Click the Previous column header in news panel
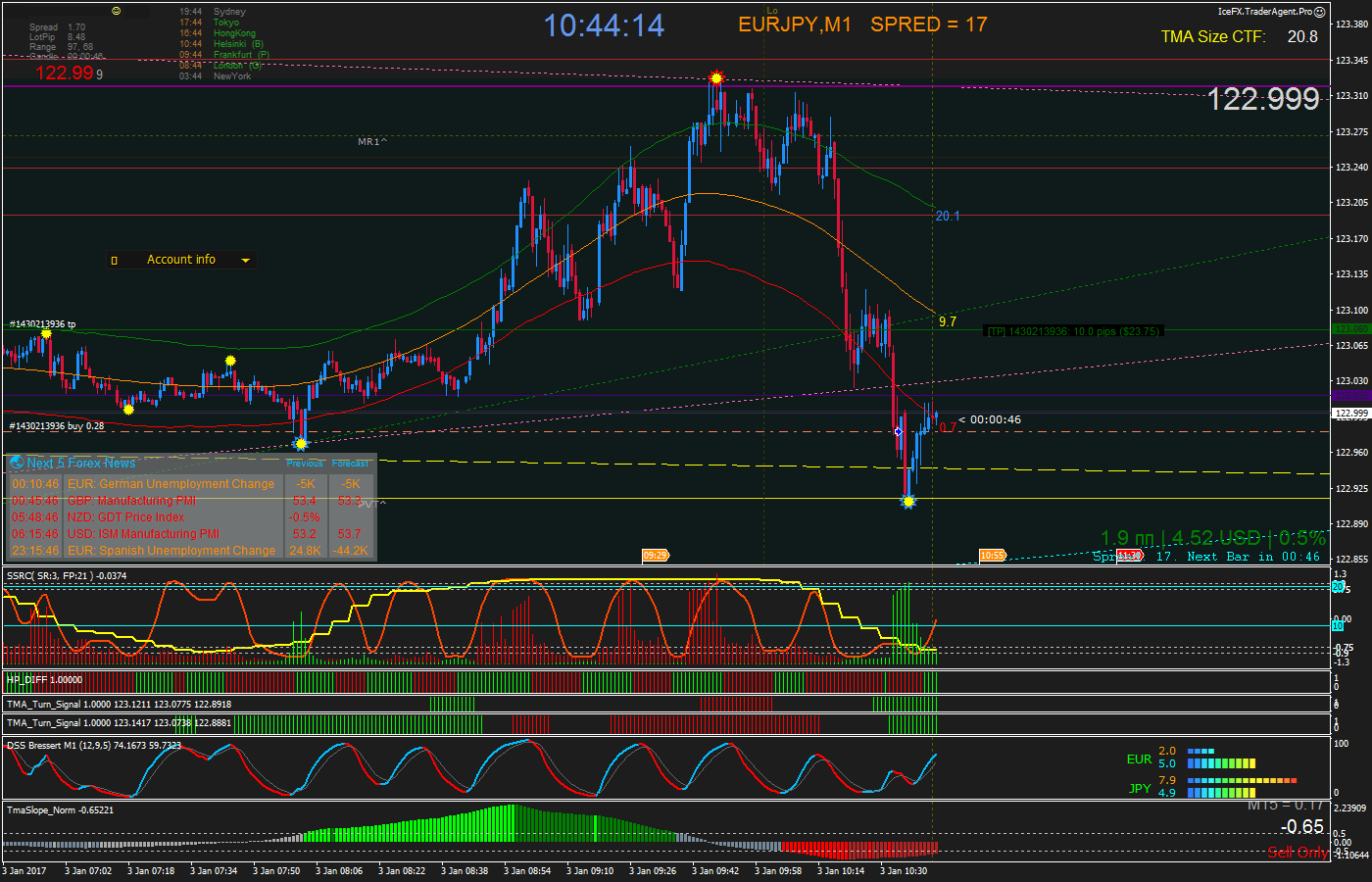This screenshot has height=882, width=1372. (x=305, y=464)
